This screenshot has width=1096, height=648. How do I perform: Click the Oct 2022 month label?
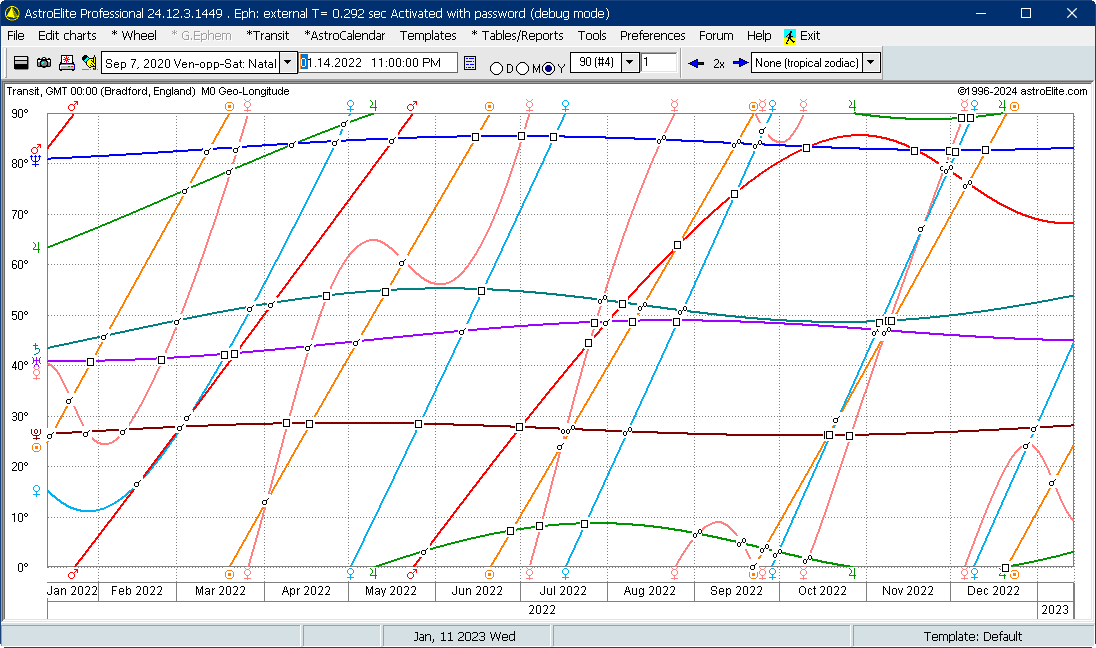coord(822,591)
